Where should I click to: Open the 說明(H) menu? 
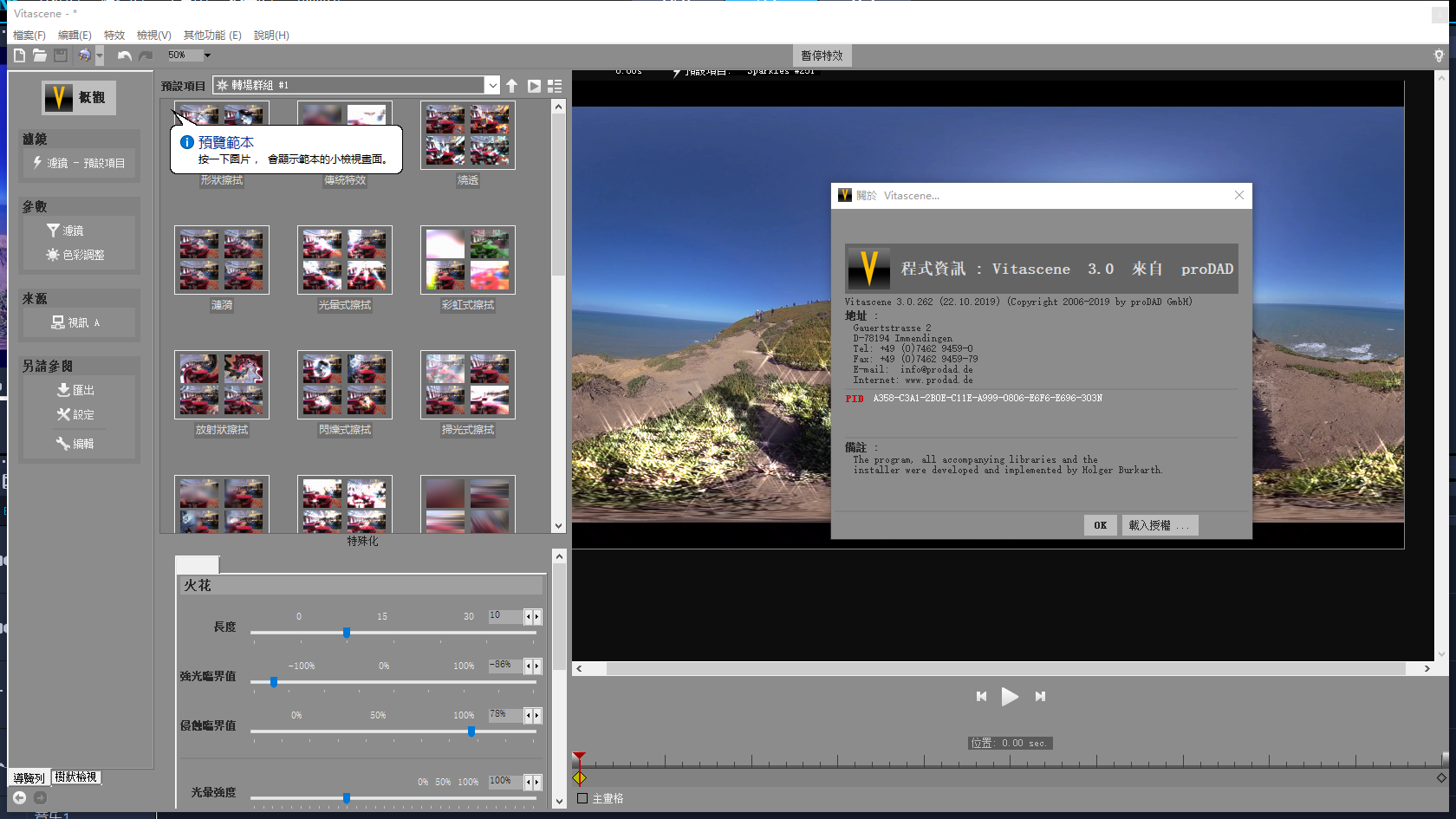tap(271, 36)
